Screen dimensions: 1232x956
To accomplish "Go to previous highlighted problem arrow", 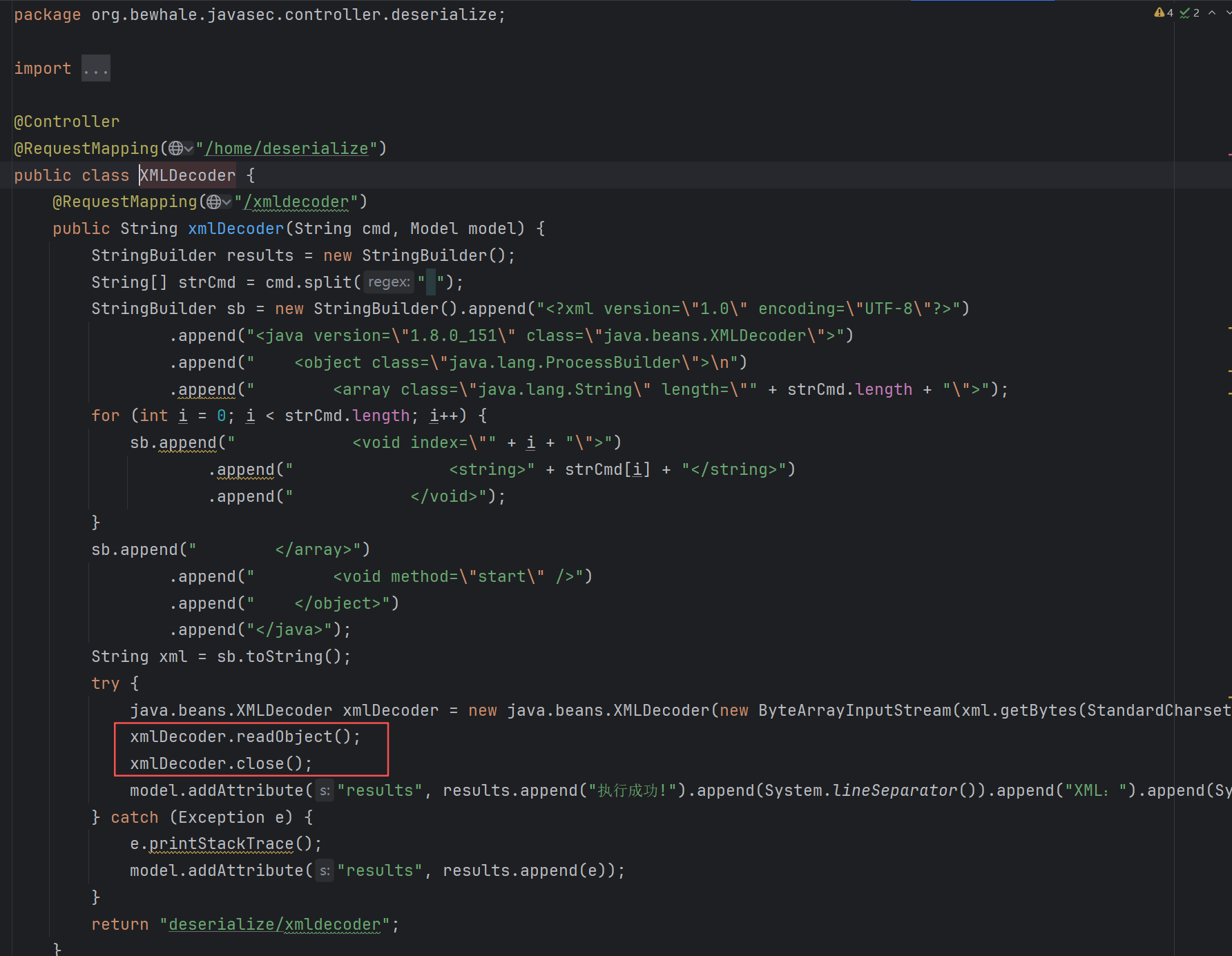I will [1212, 13].
